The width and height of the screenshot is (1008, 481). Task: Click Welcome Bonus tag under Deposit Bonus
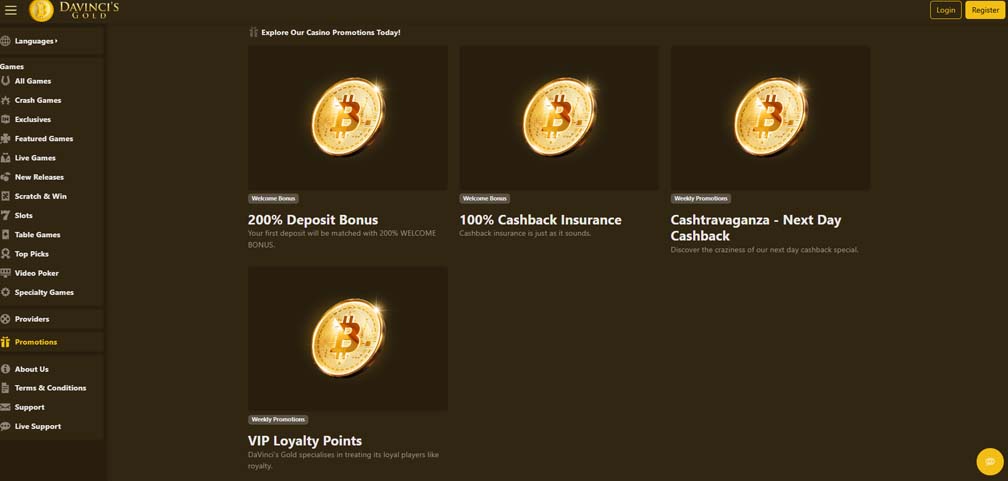(273, 199)
